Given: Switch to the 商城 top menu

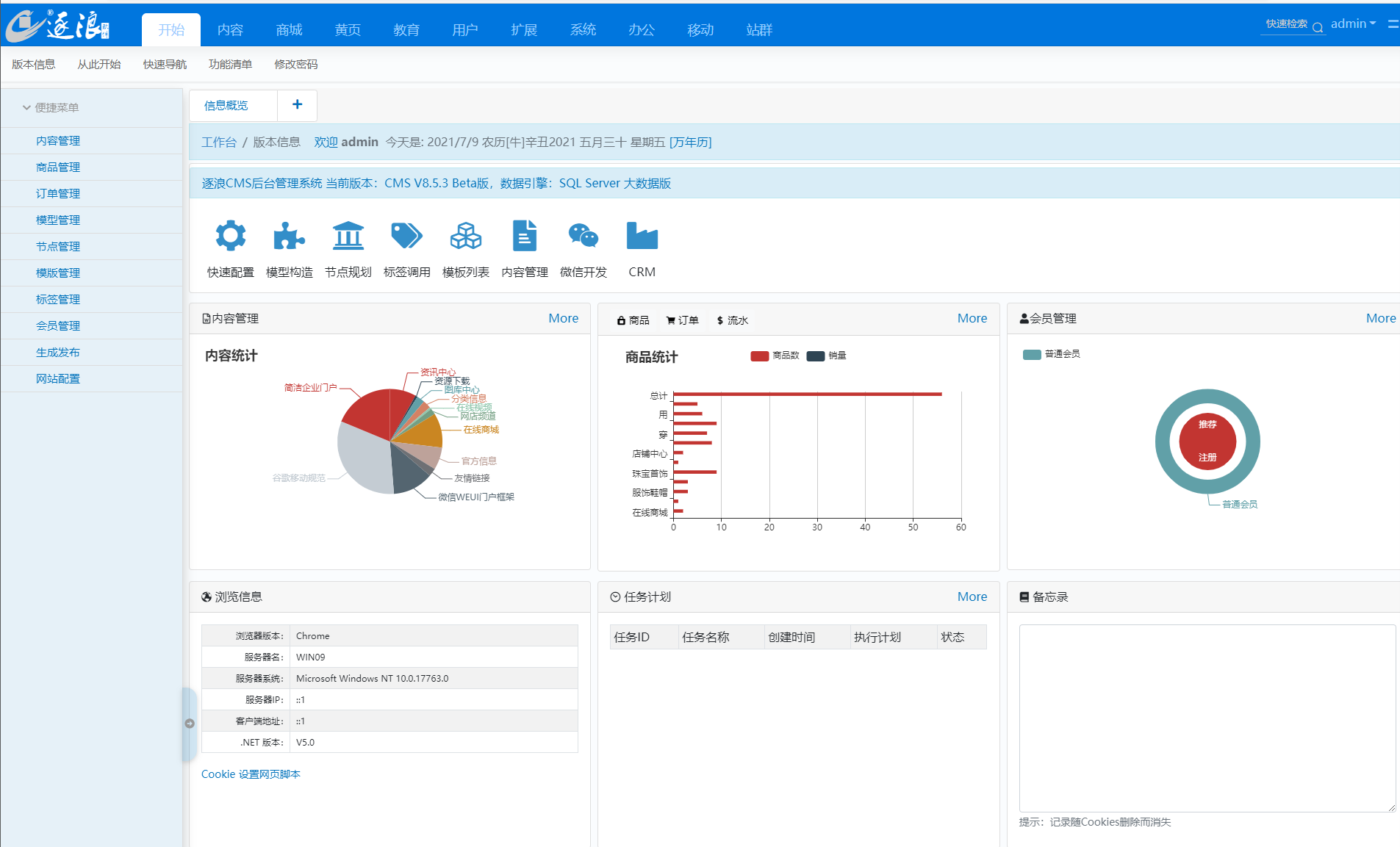Looking at the screenshot, I should point(289,29).
